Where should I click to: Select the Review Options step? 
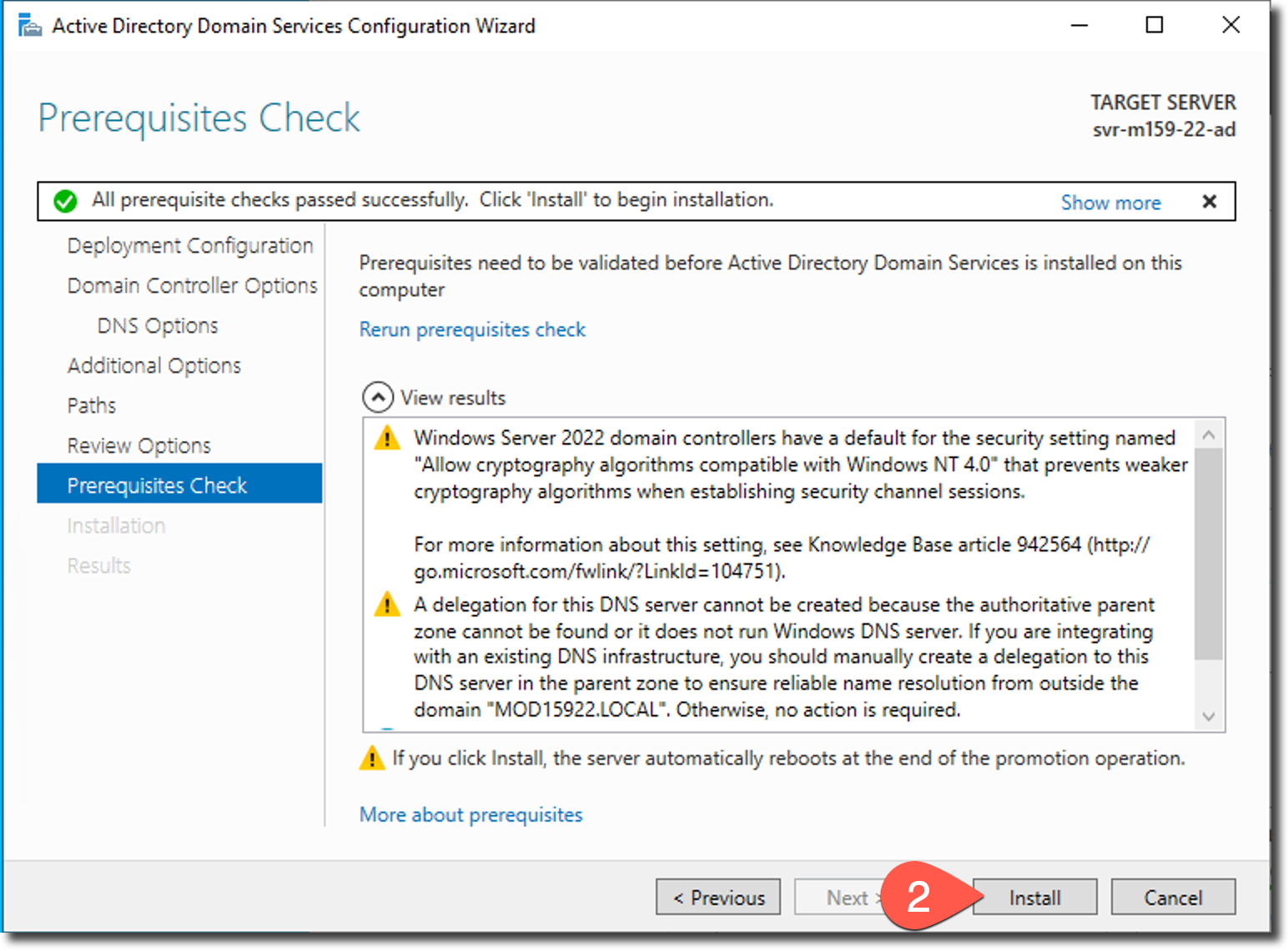pos(139,445)
